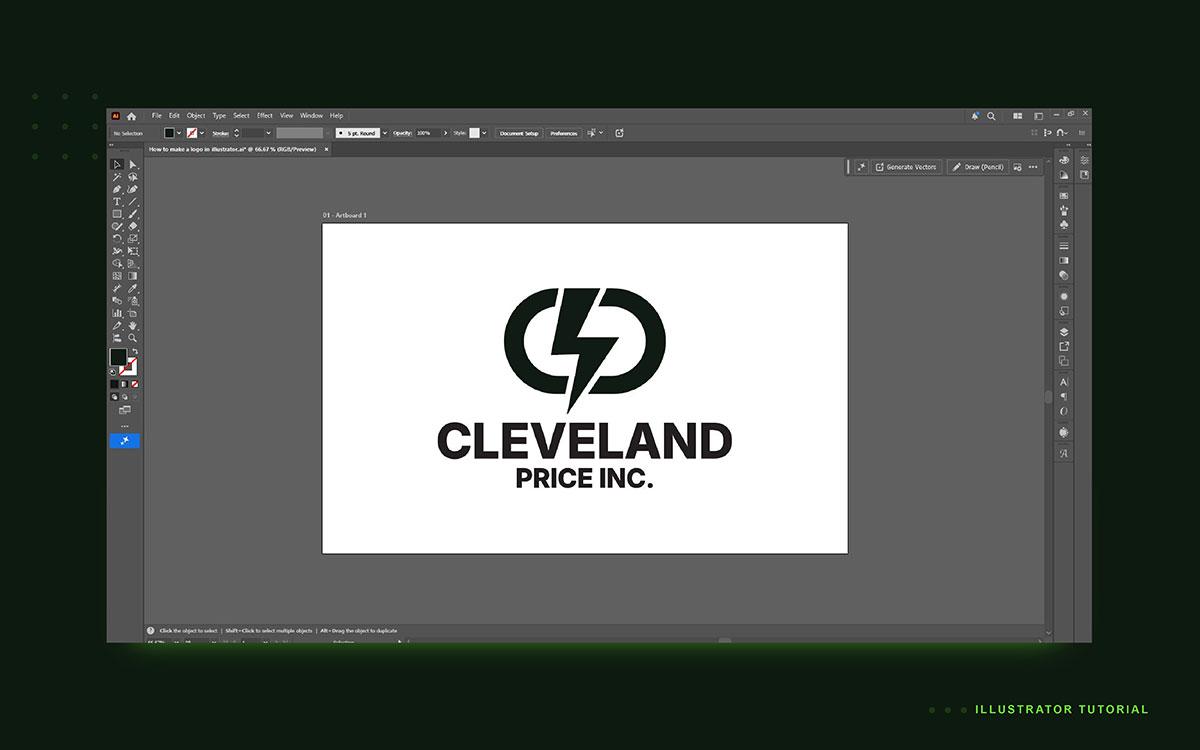Open the Transparency panel icon
Screen dimensions: 1200x750
1064,275
